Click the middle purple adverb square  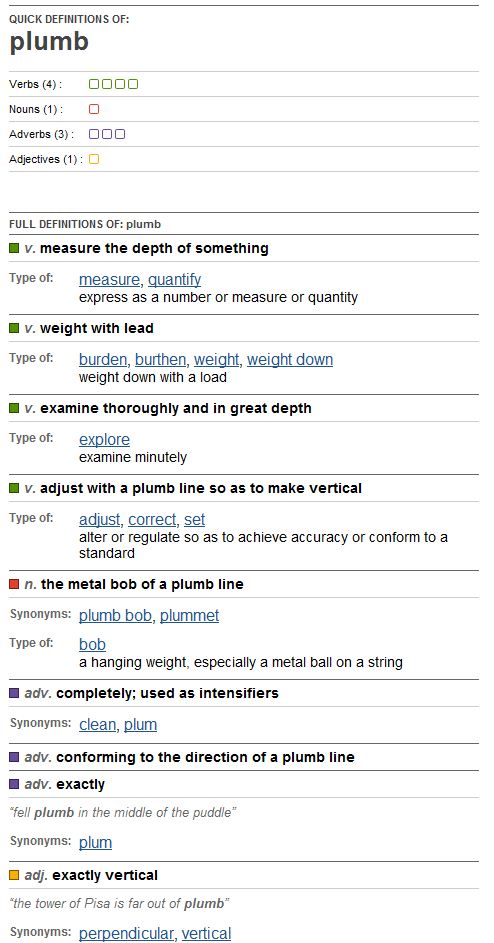coord(107,134)
